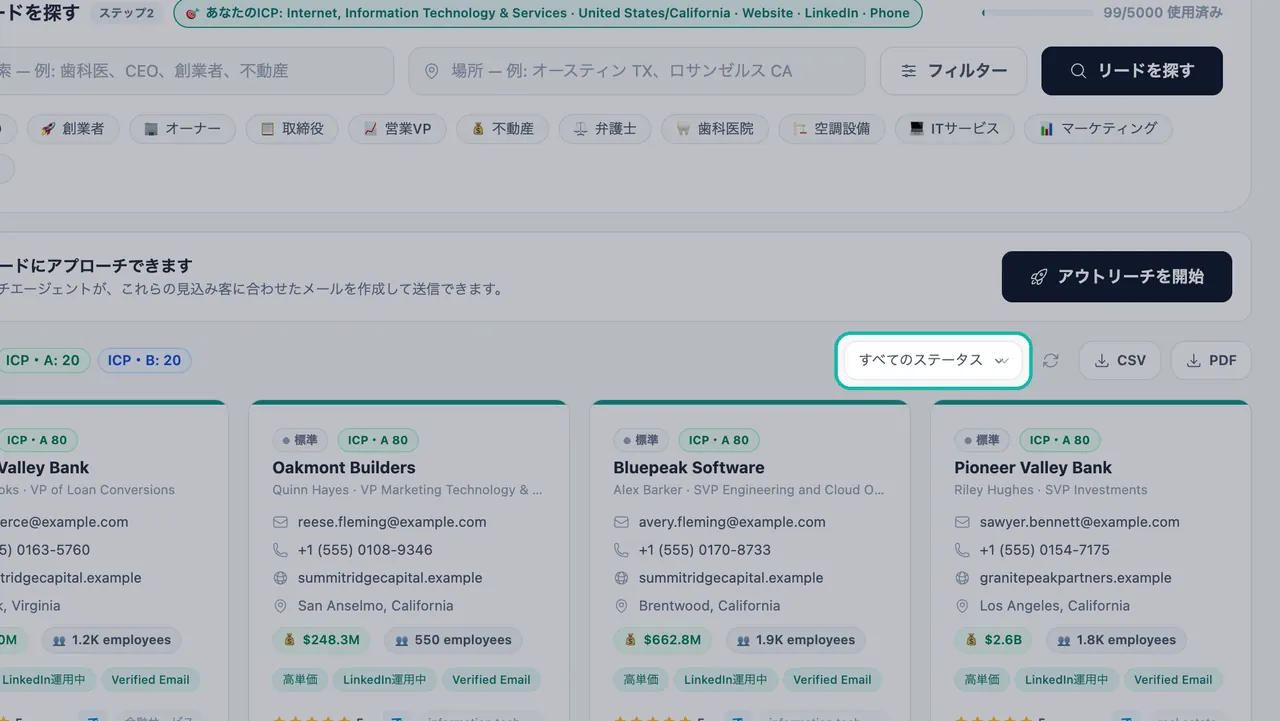Click the phone icon on the Bluepeak Software card
The height and width of the screenshot is (721, 1280).
[x=622, y=550]
